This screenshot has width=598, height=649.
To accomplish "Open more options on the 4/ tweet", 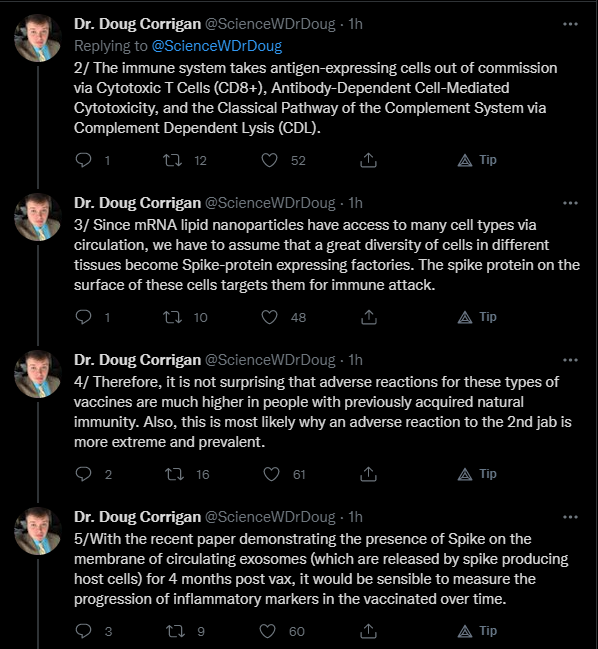I will pyautogui.click(x=570, y=360).
